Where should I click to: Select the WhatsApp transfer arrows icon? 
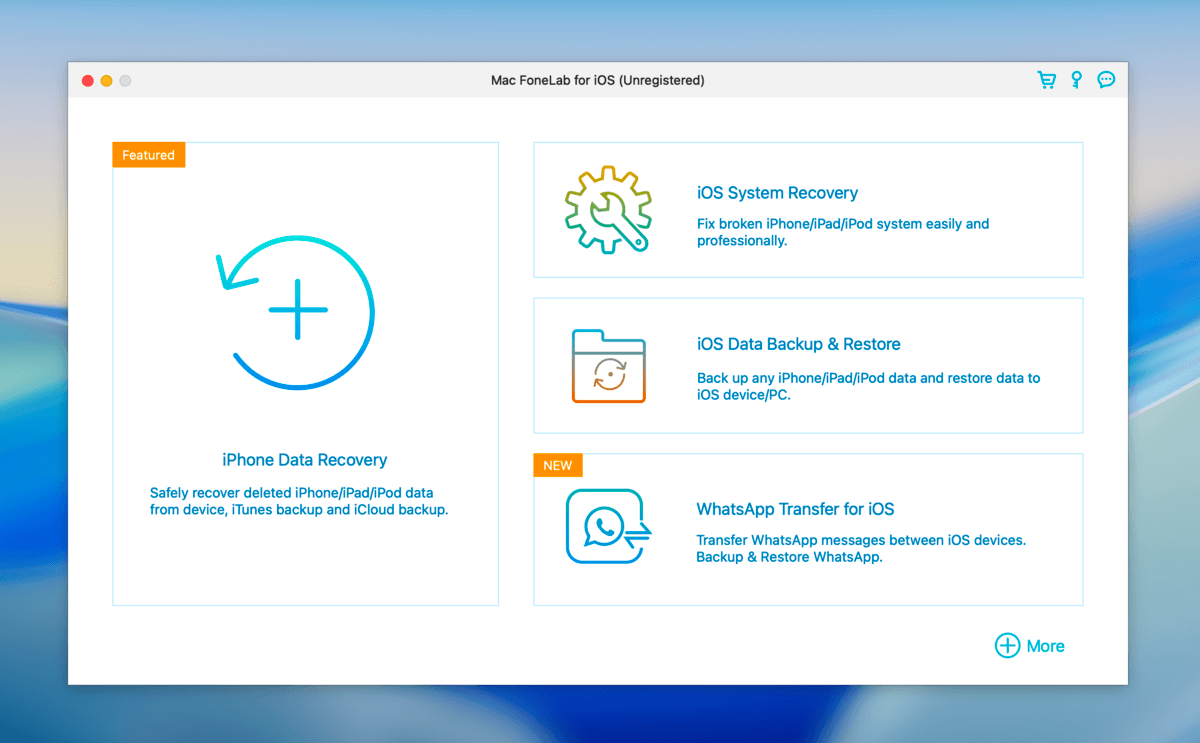(x=608, y=527)
